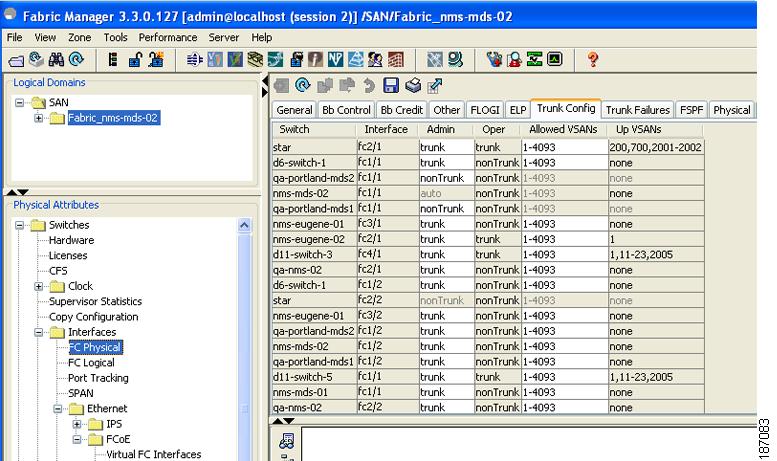Select Virtual FC Interfaces tree item
The width and height of the screenshot is (777, 461).
point(154,455)
